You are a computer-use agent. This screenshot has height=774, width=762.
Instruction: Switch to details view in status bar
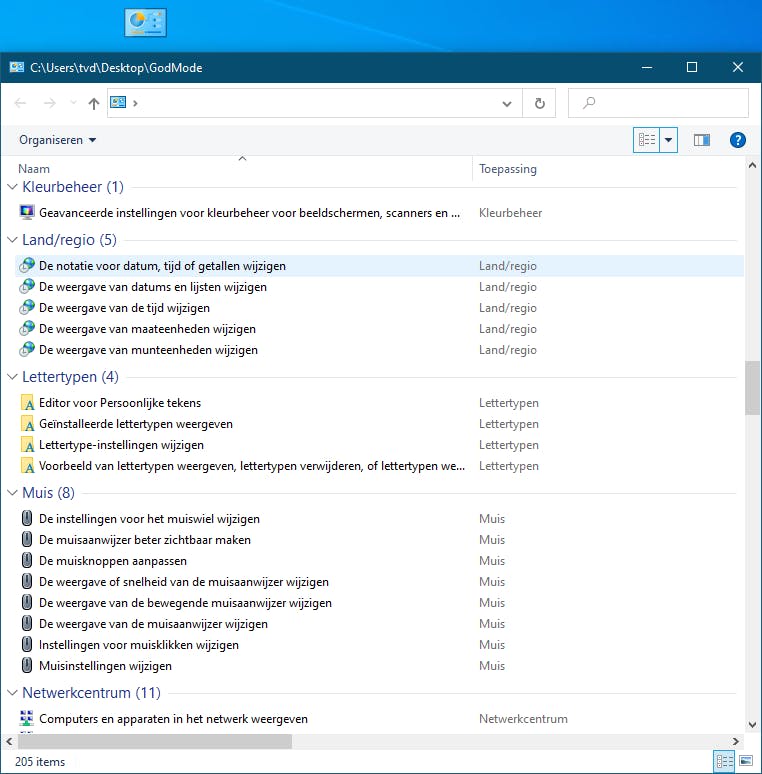coord(724,761)
